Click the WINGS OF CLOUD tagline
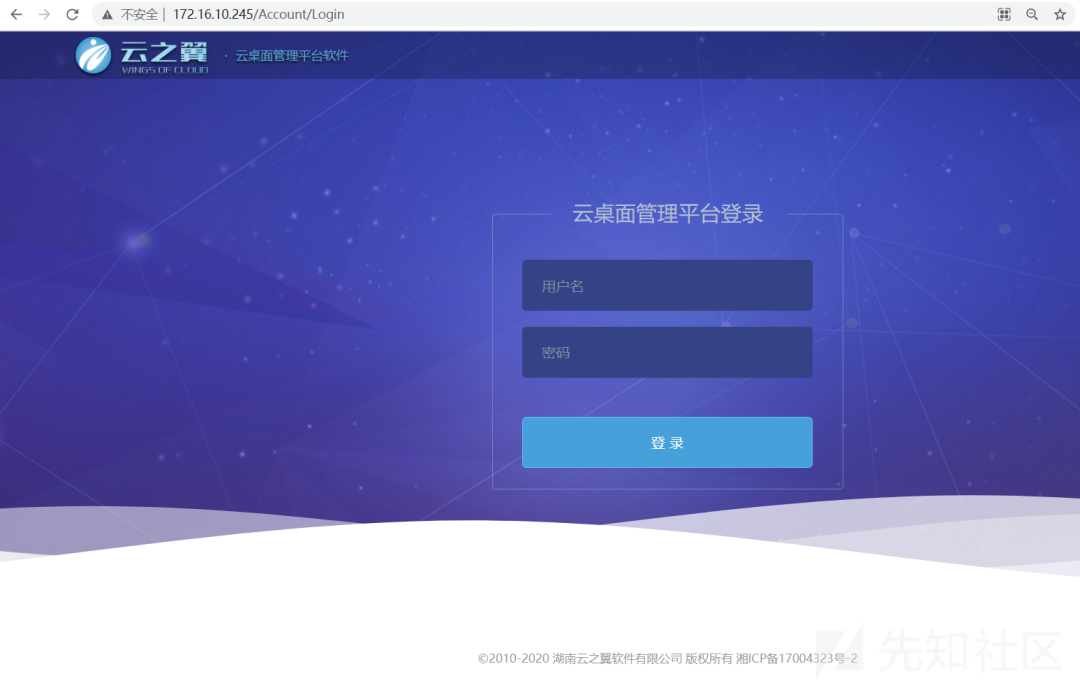Viewport: 1080px width, 685px height. tap(165, 70)
